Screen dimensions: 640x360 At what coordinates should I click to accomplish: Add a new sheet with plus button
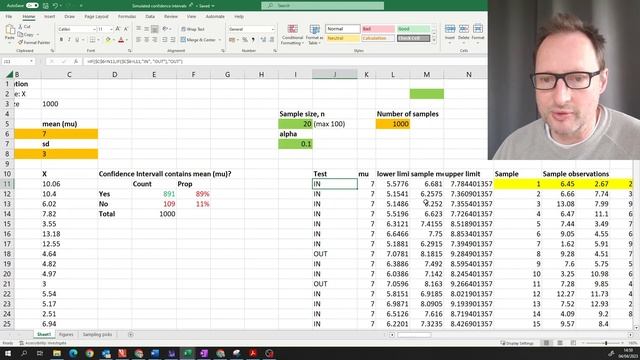(x=131, y=334)
